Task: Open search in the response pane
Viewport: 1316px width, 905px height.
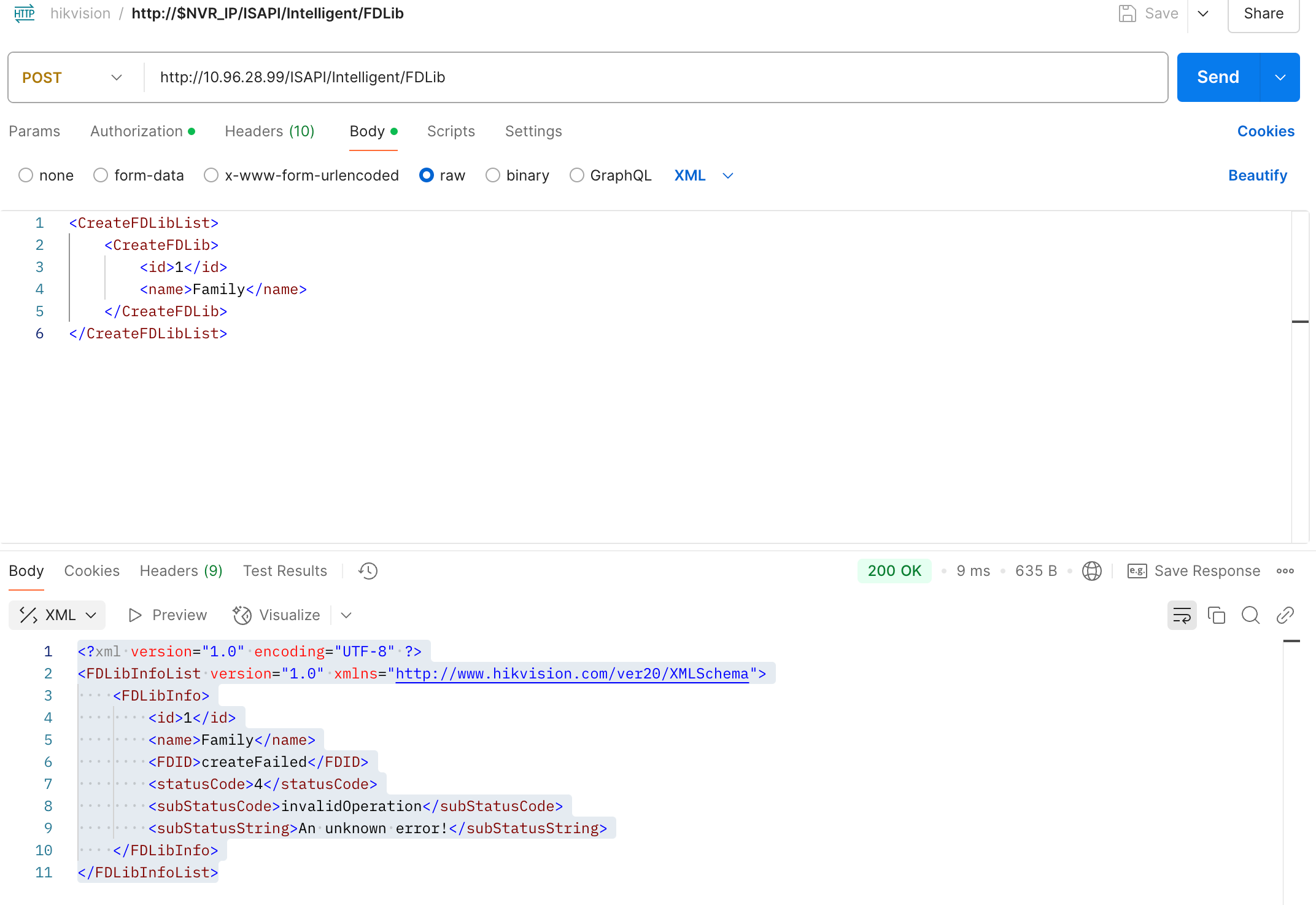Action: pyautogui.click(x=1250, y=615)
